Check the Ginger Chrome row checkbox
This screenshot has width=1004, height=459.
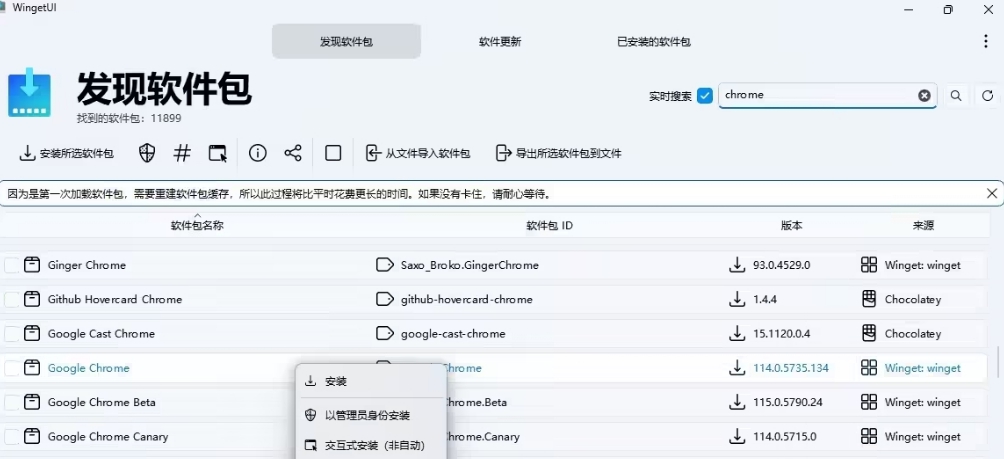click(12, 265)
